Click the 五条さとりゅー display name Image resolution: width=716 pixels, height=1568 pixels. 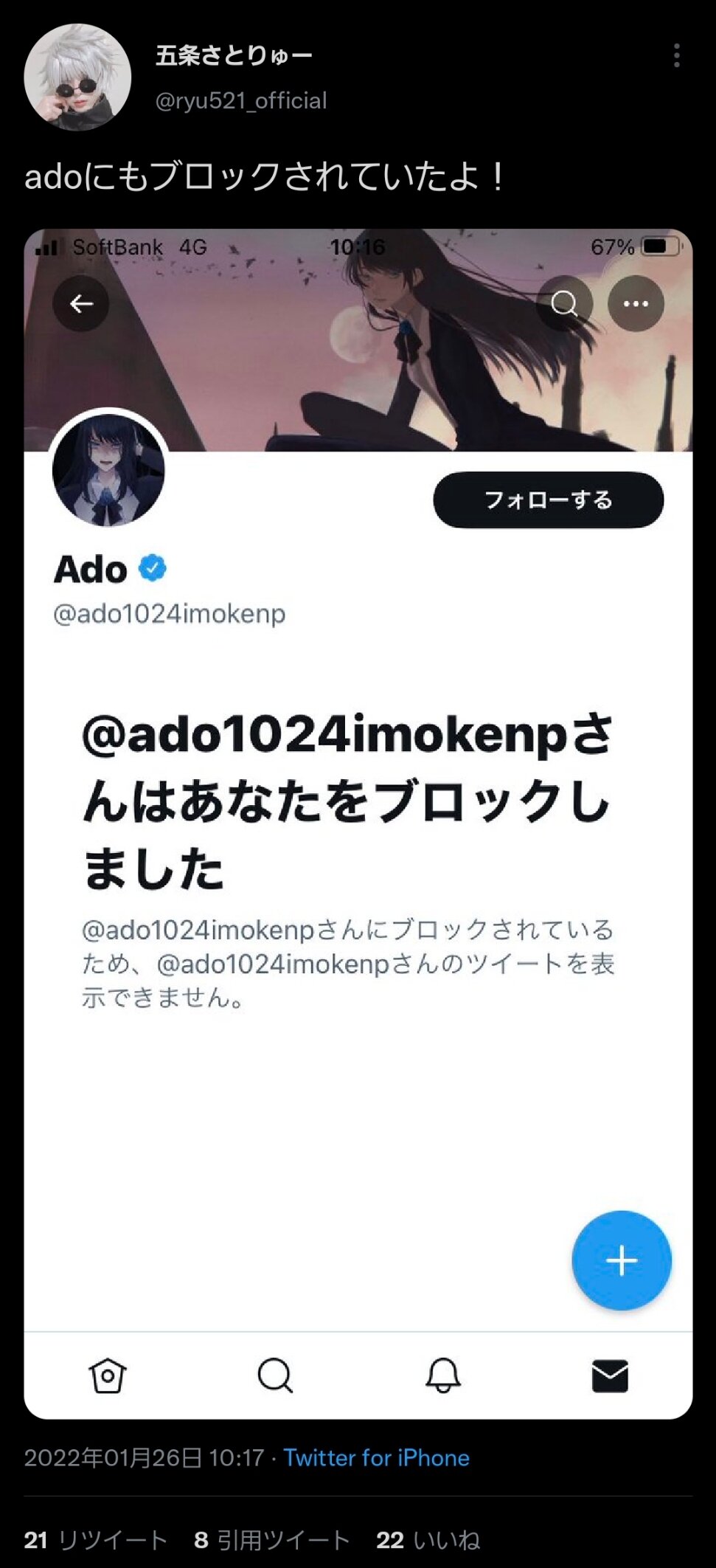[234, 55]
